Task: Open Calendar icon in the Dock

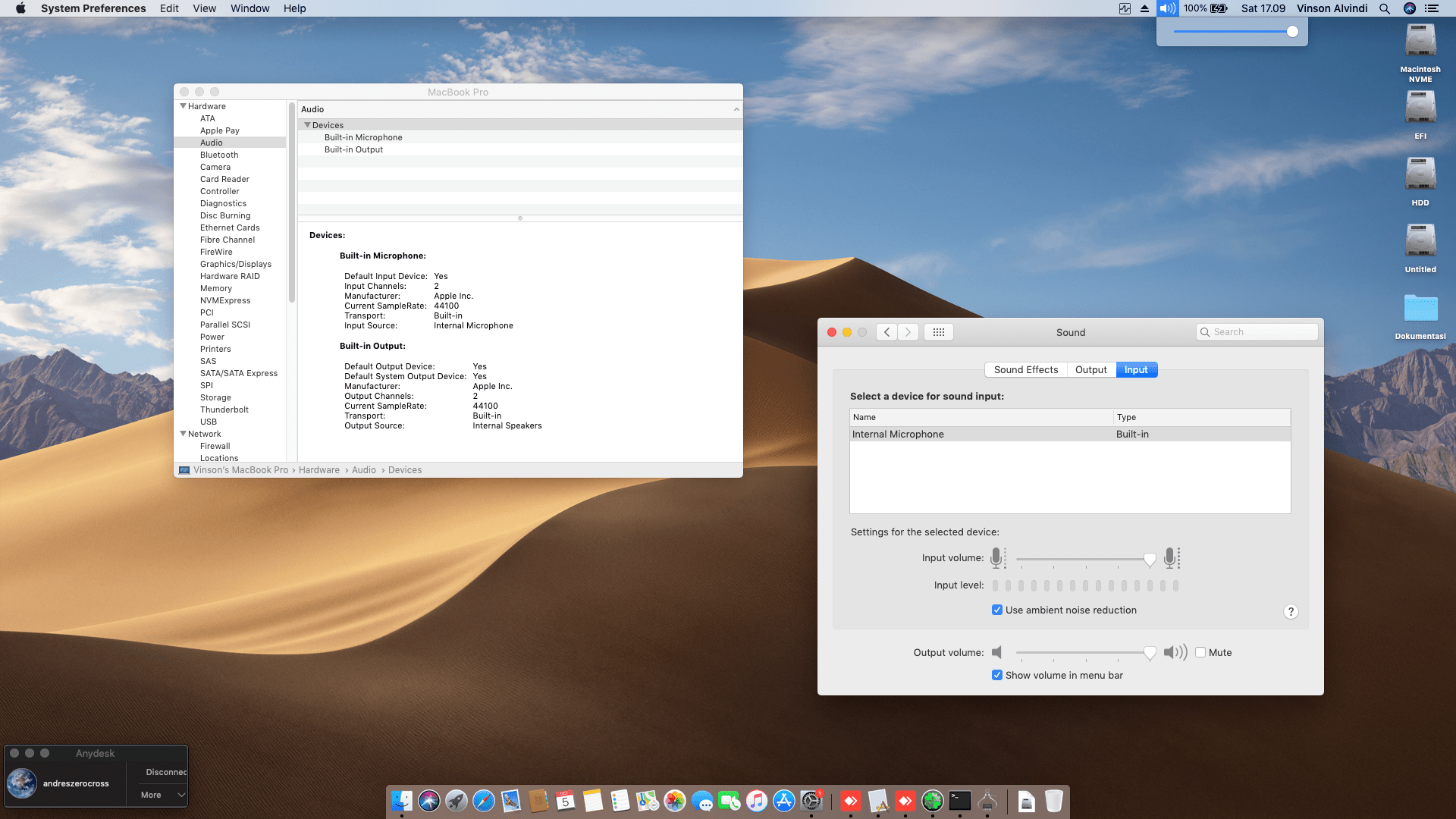Action: coord(566,801)
